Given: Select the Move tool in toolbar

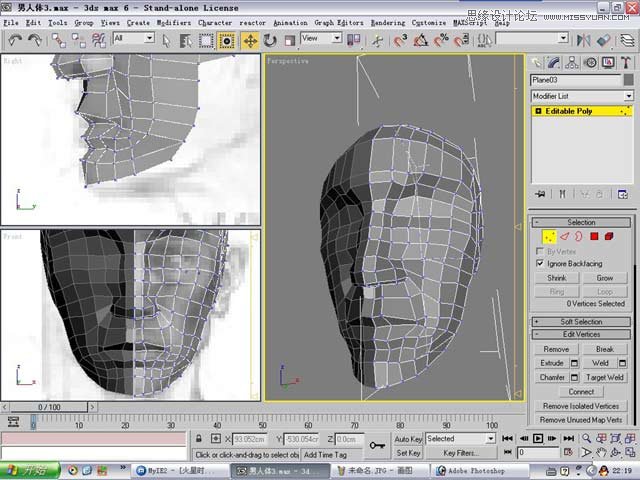Looking at the screenshot, I should coord(250,40).
